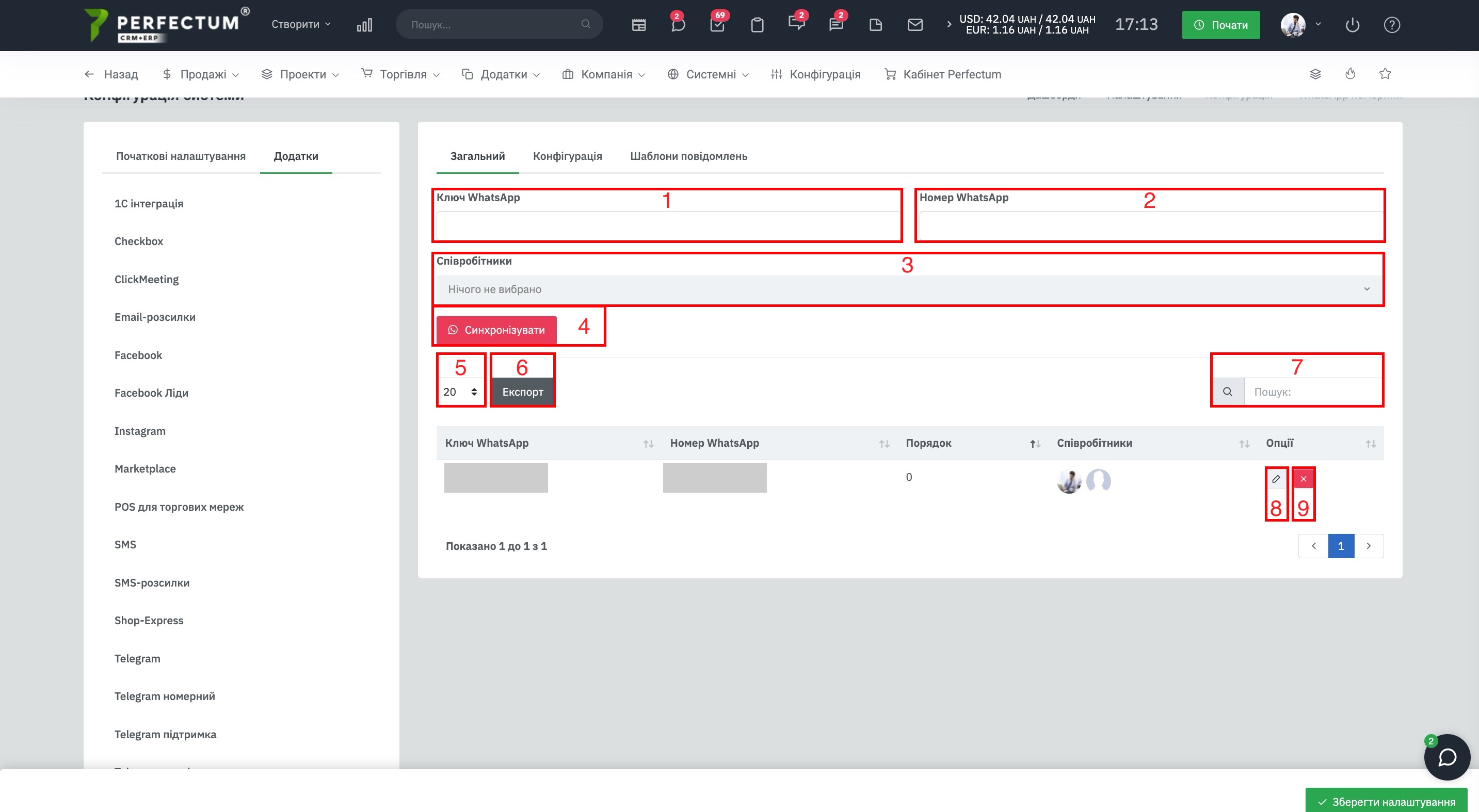The width and height of the screenshot is (1479, 812).
Task: Delete row with red X button
Action: (1304, 479)
